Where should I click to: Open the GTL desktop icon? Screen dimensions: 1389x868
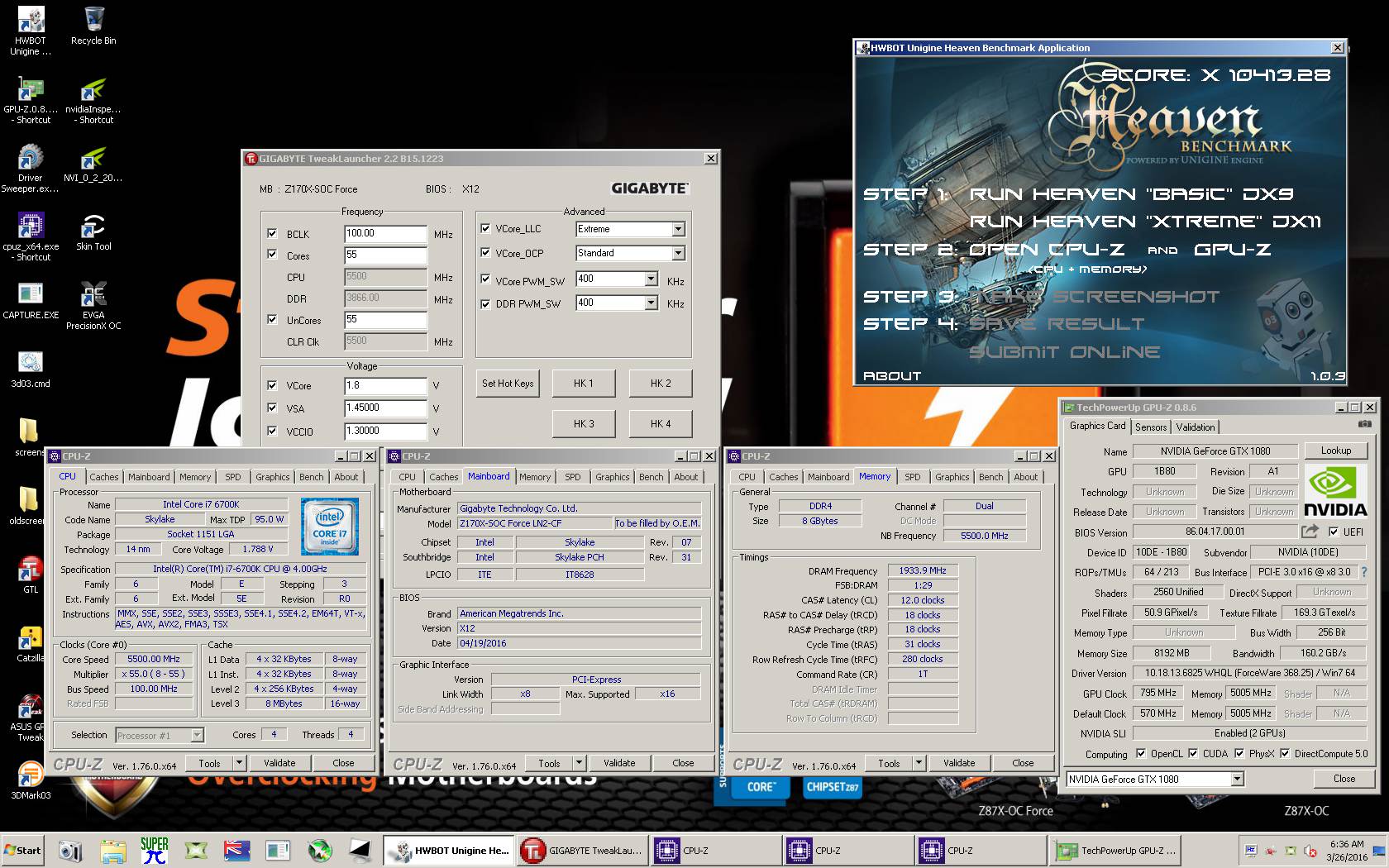pyautogui.click(x=31, y=575)
